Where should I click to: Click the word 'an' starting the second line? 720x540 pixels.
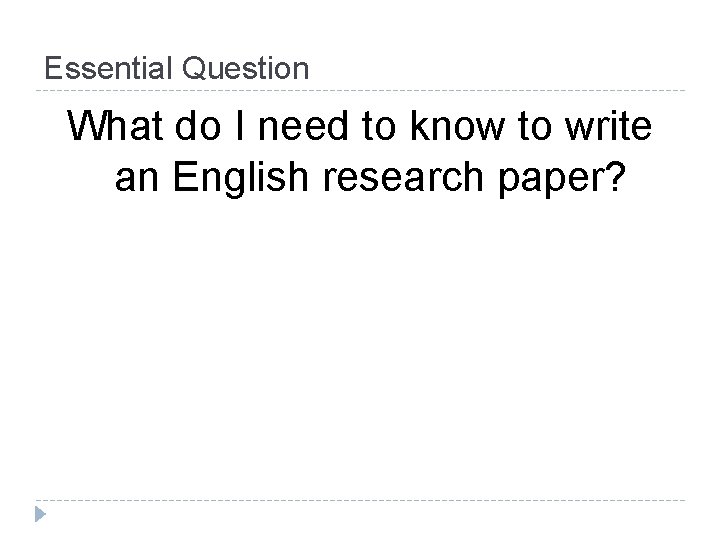pos(137,179)
